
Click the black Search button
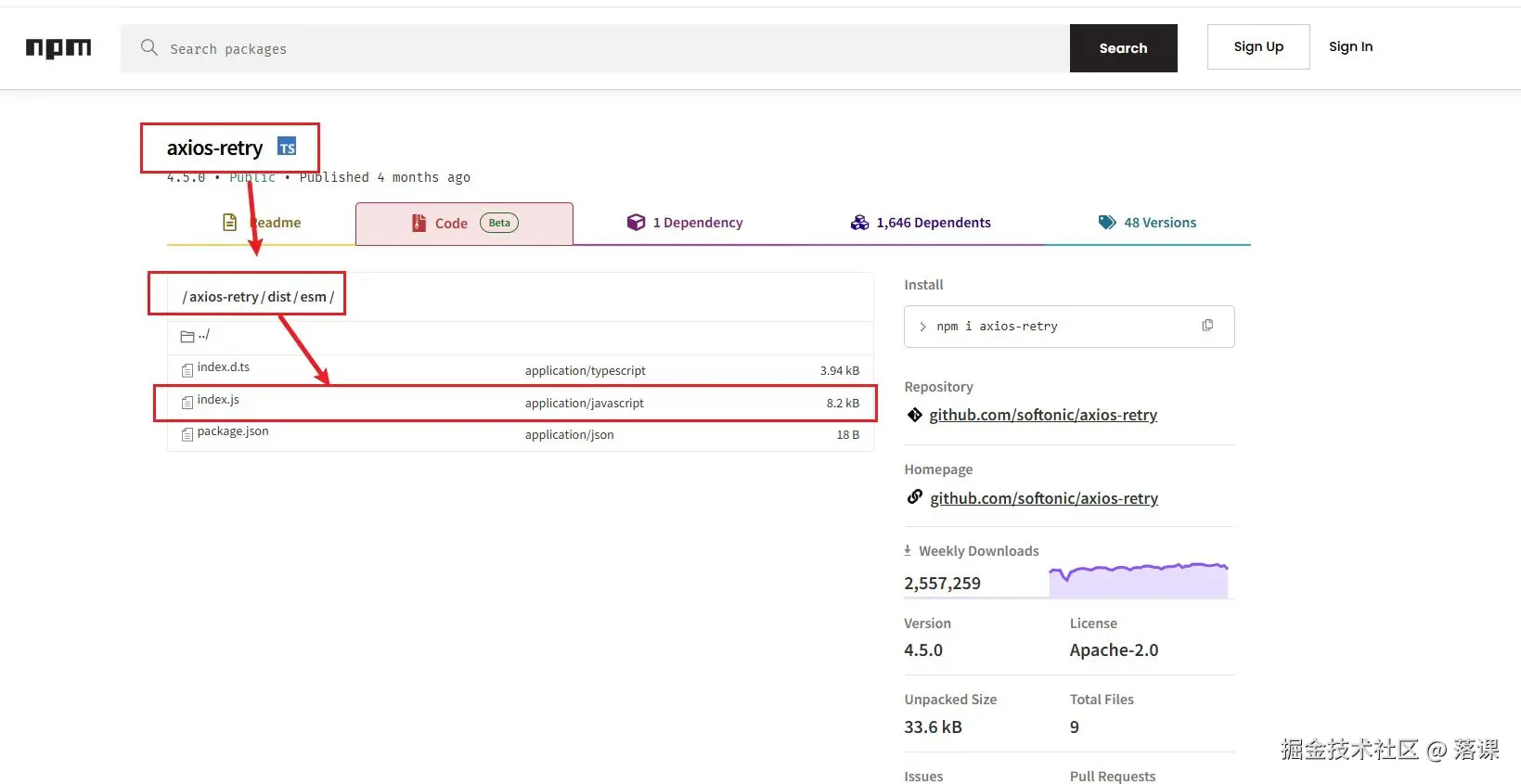[x=1123, y=48]
